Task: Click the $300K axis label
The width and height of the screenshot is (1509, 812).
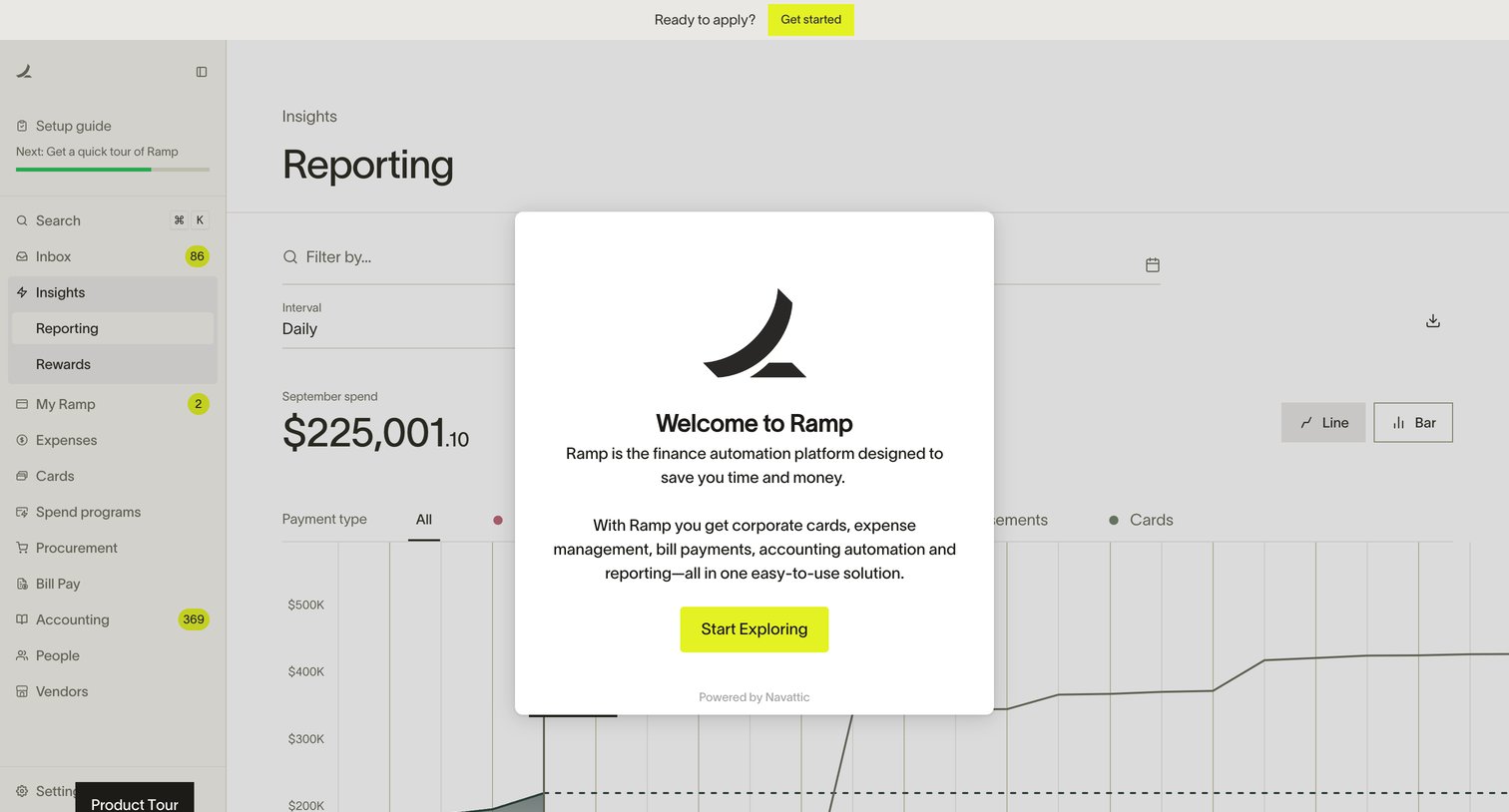Action: coord(306,739)
